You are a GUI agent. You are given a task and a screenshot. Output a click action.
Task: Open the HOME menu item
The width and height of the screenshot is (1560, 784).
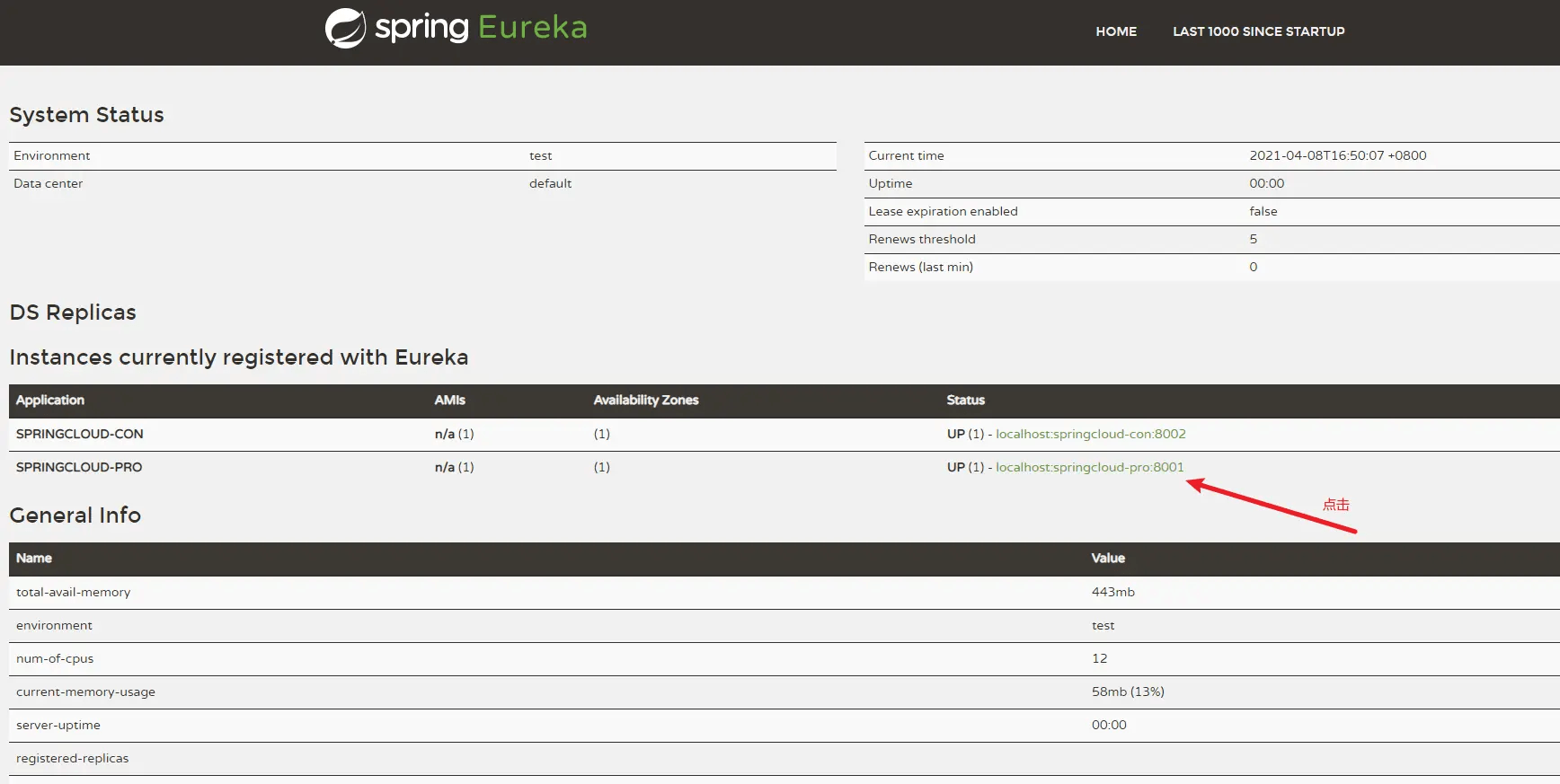pos(1116,31)
